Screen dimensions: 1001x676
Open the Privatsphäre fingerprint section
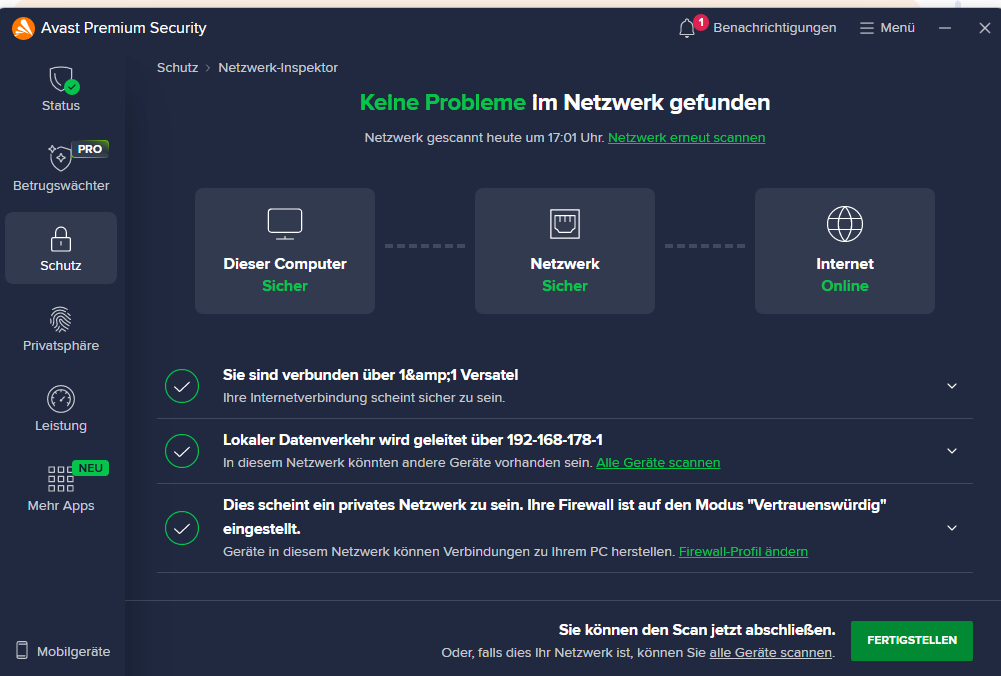click(61, 320)
